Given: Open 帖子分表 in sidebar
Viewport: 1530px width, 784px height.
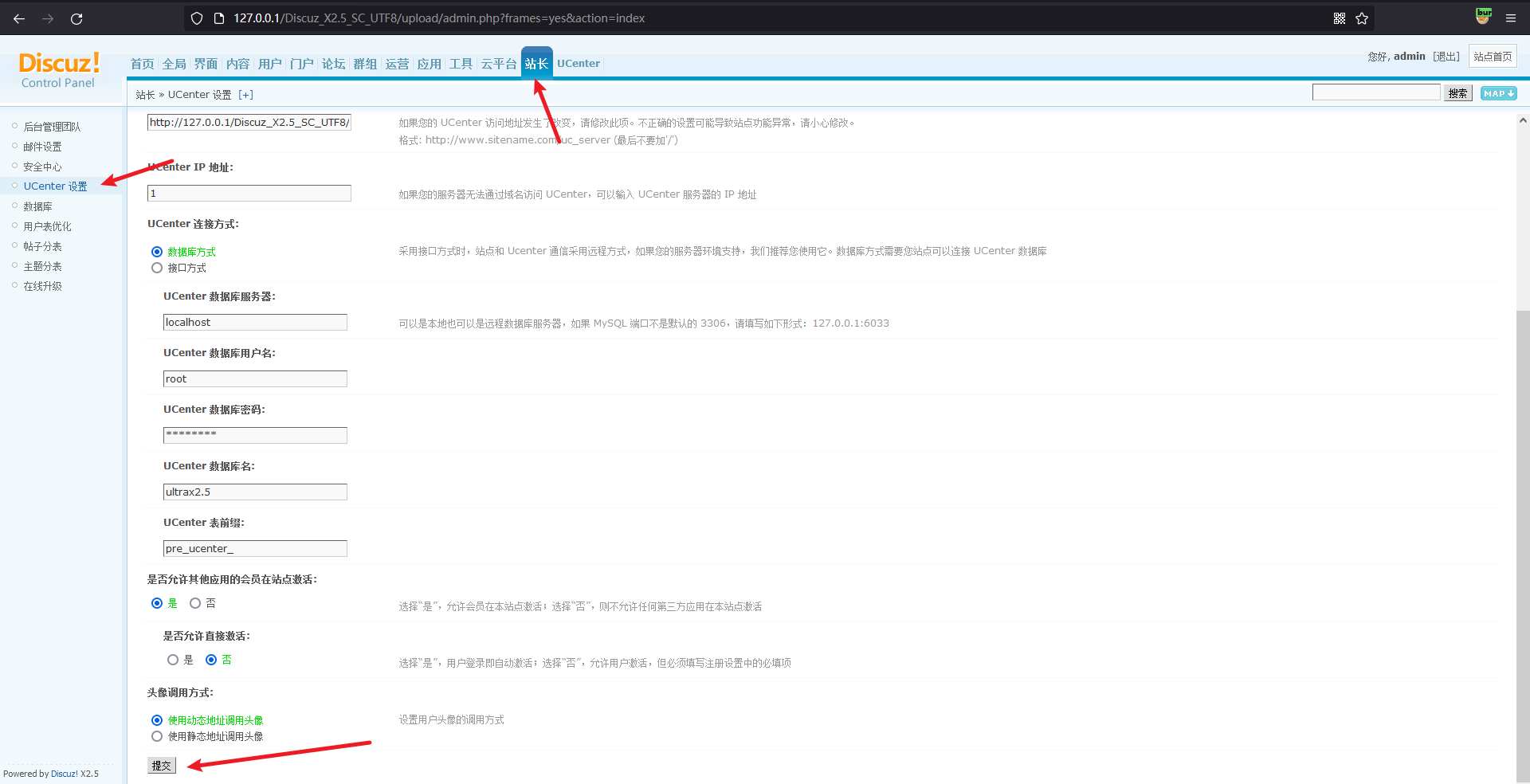Looking at the screenshot, I should [x=42, y=246].
